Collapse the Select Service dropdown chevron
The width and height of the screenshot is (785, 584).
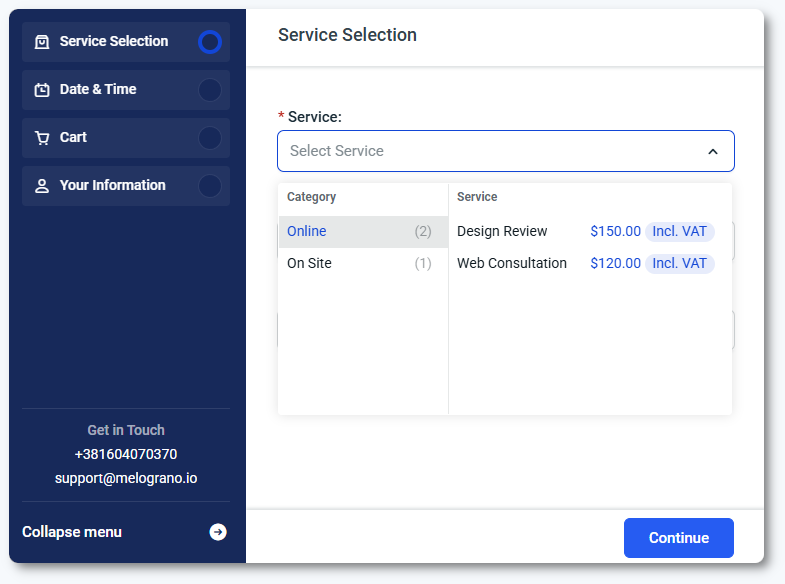tap(713, 152)
